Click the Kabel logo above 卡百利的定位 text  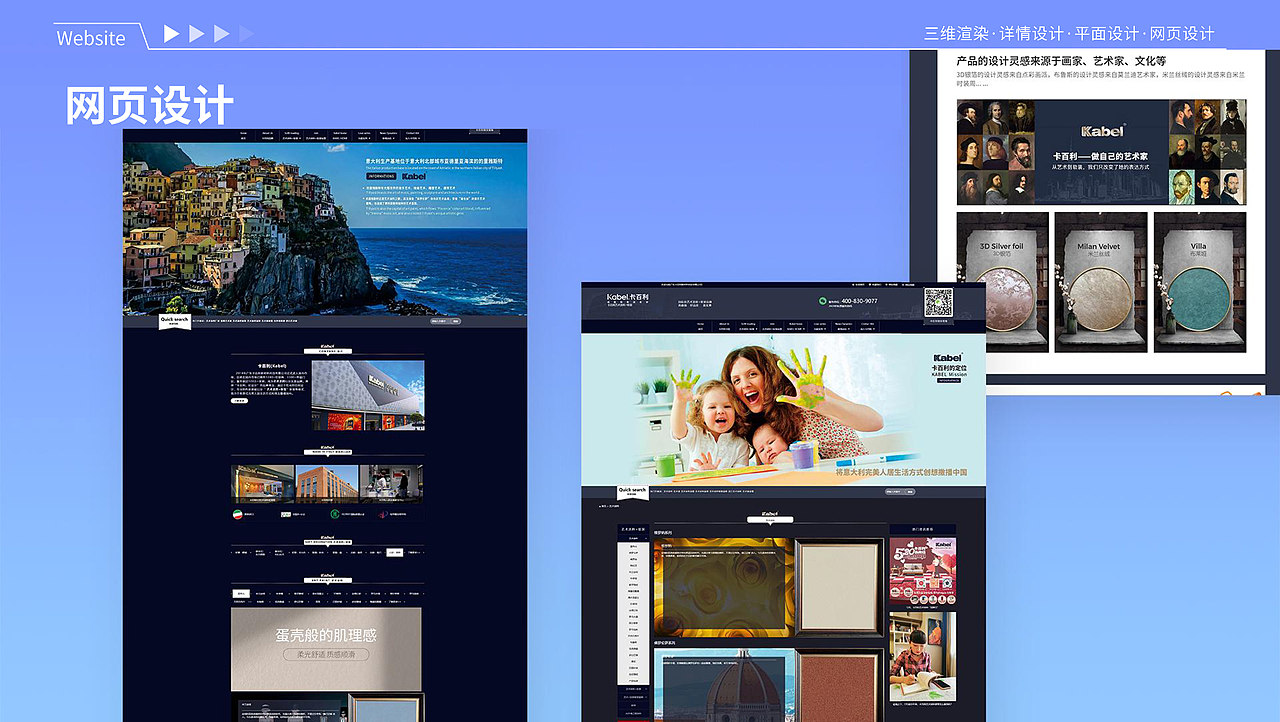947,358
